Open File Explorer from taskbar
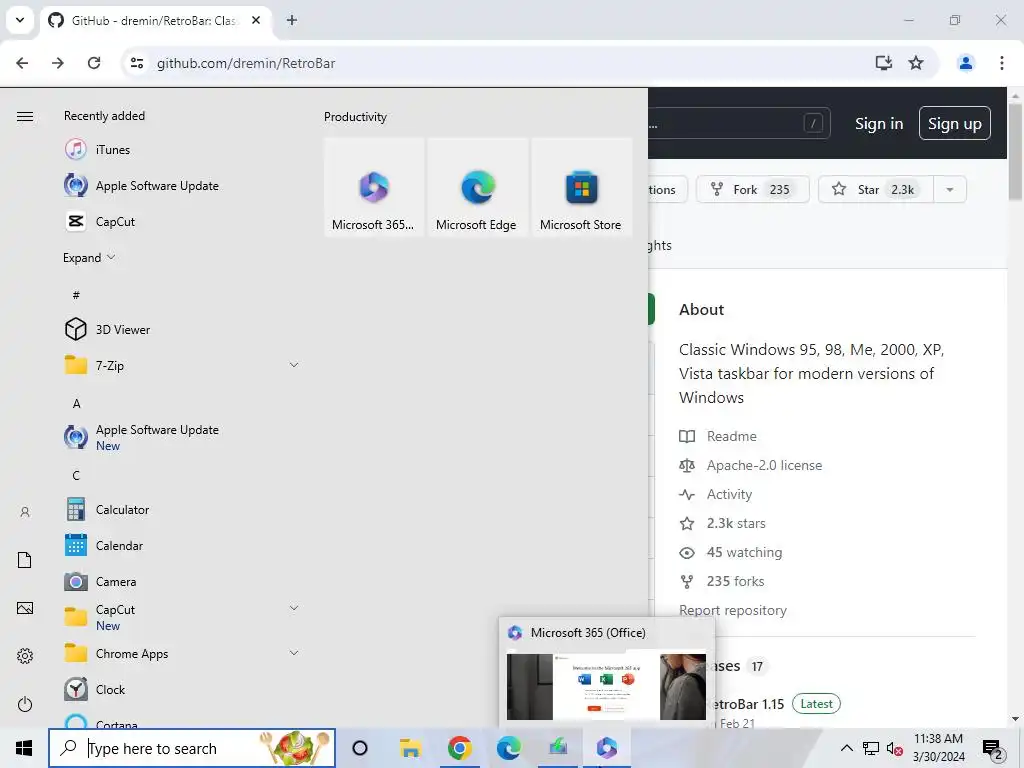This screenshot has height=768, width=1024. pyautogui.click(x=410, y=748)
